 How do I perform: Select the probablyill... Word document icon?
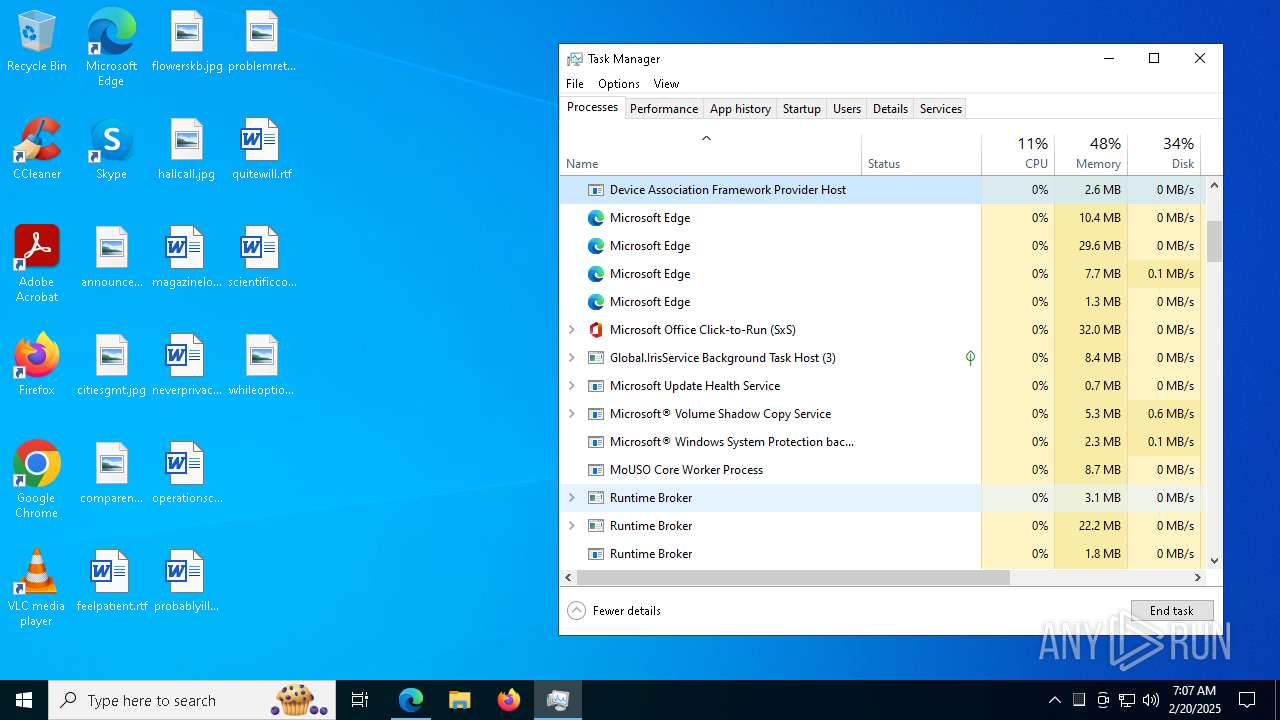pos(187,581)
